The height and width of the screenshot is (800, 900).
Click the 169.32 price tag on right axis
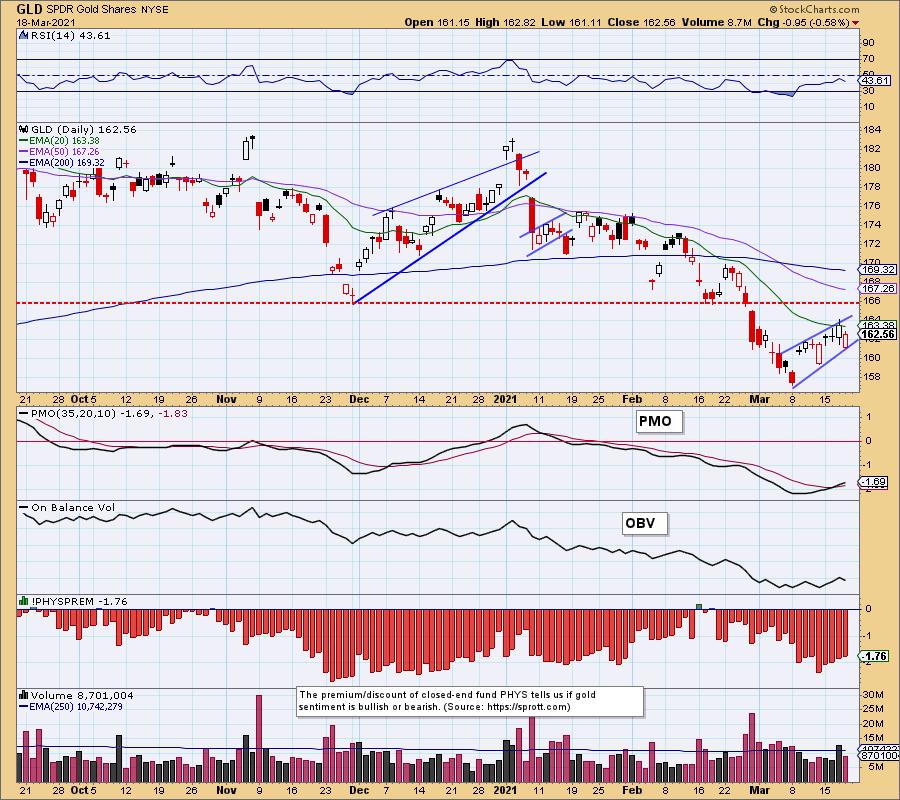(x=877, y=269)
